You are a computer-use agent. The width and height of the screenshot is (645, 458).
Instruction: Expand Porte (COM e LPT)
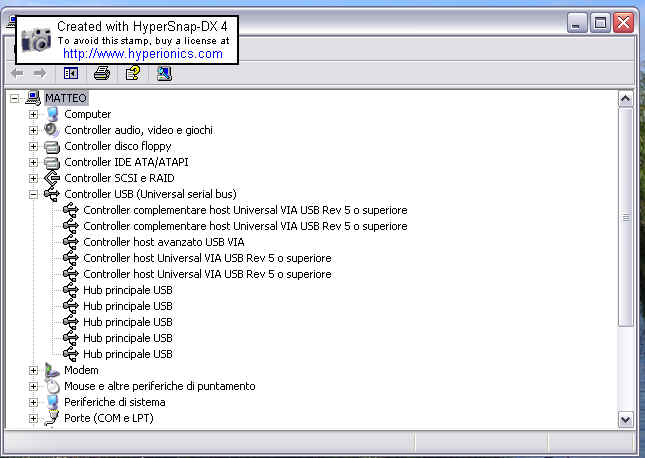(x=33, y=419)
